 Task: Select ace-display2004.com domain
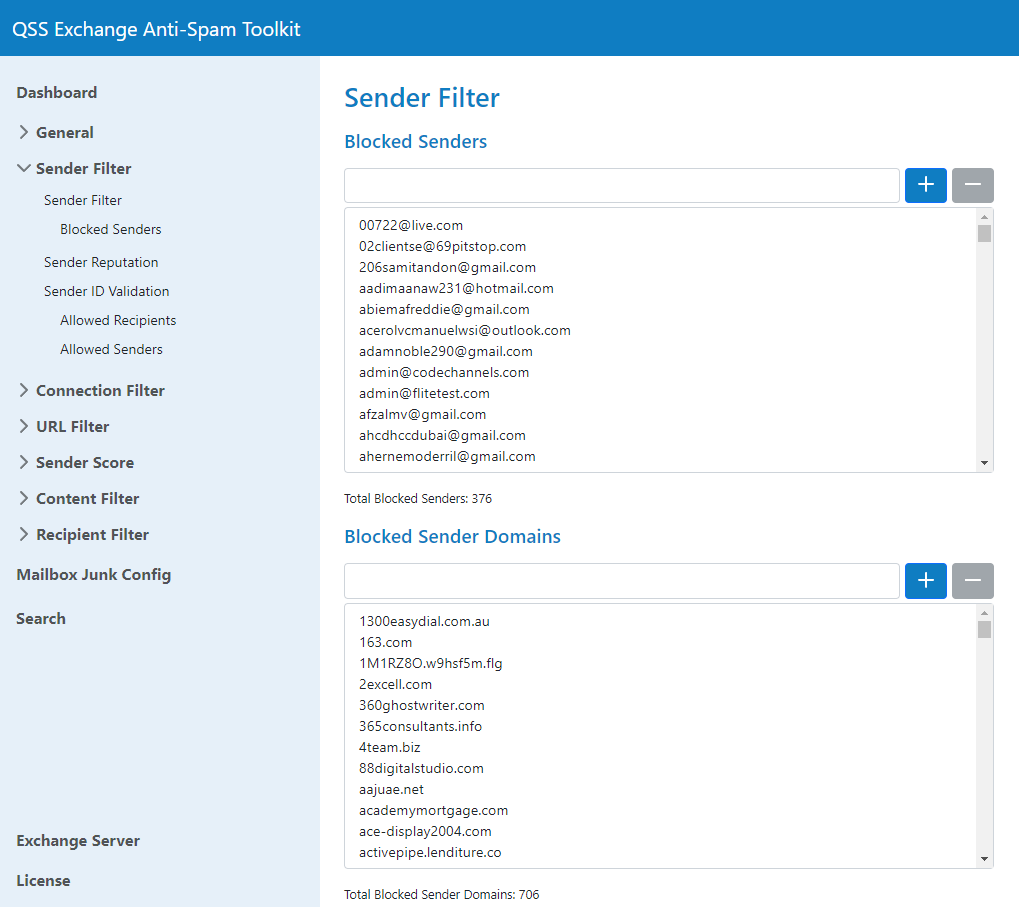425,831
